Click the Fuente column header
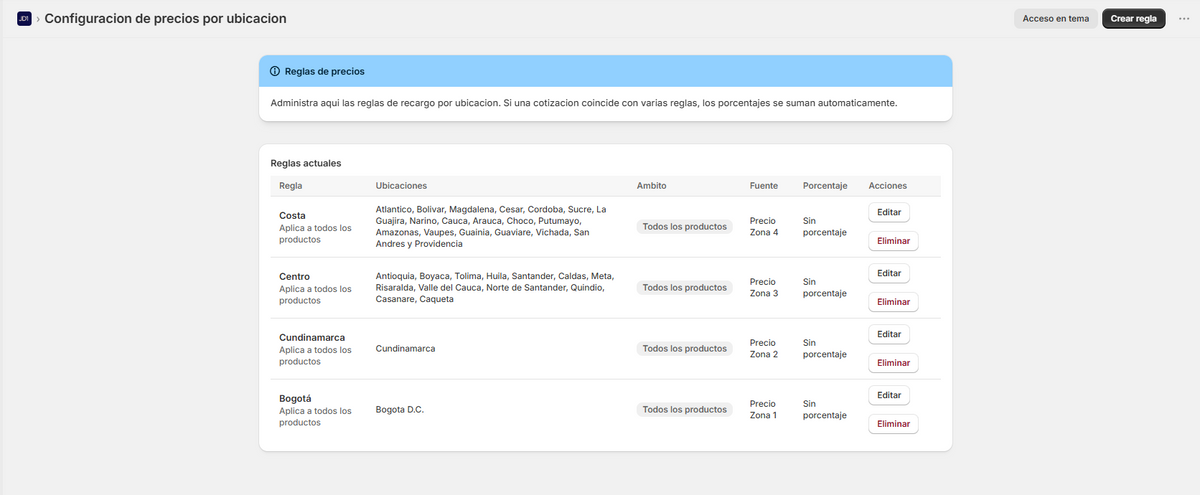Viewport: 1200px width, 495px height. tap(764, 186)
